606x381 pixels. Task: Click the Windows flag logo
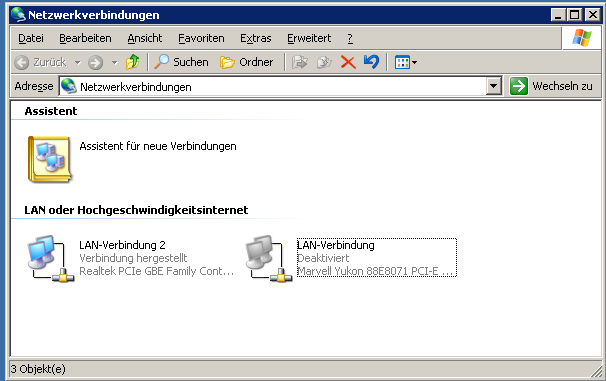pyautogui.click(x=582, y=38)
